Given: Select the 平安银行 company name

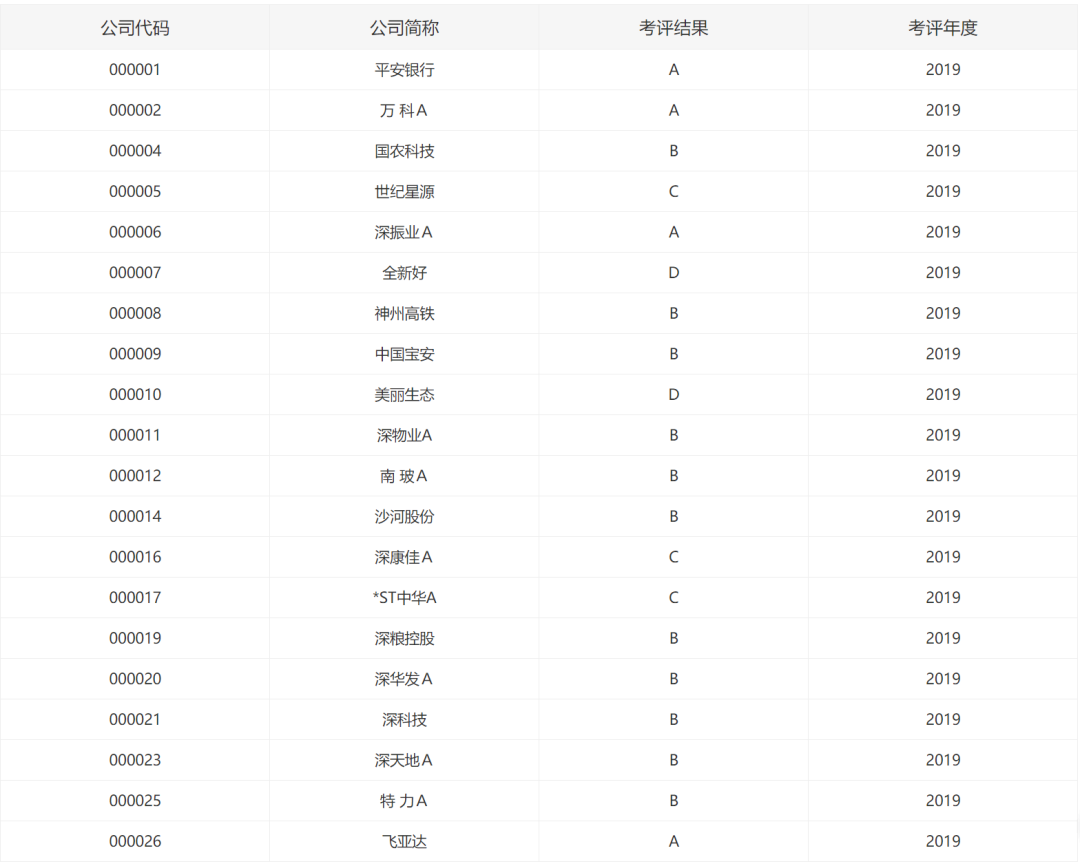Looking at the screenshot, I should pyautogui.click(x=404, y=70).
